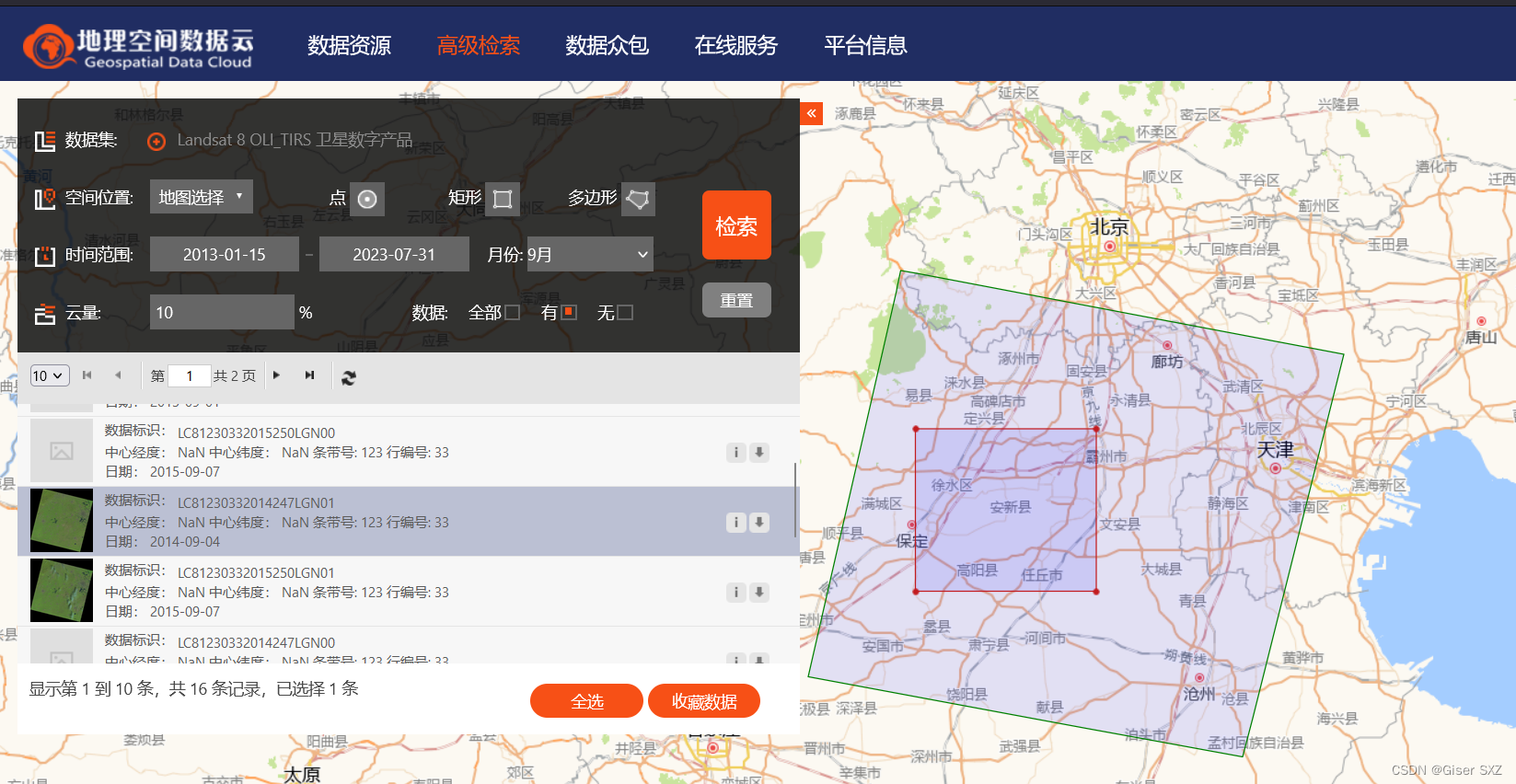Click the Geospatial Data Cloud logo
Screen dimensions: 1516x784
pyautogui.click(x=139, y=46)
